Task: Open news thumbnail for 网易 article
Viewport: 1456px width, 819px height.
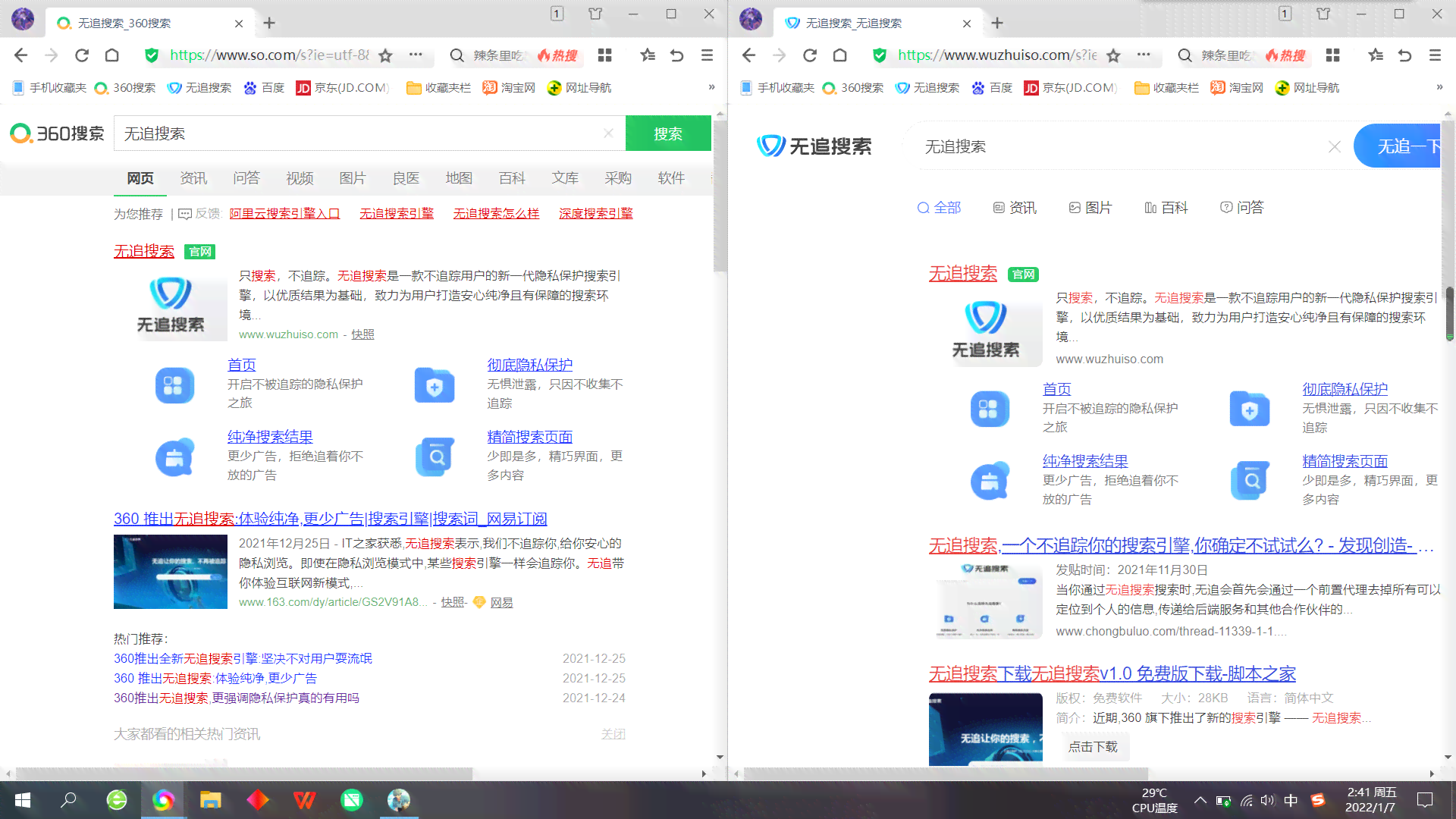Action: (171, 572)
